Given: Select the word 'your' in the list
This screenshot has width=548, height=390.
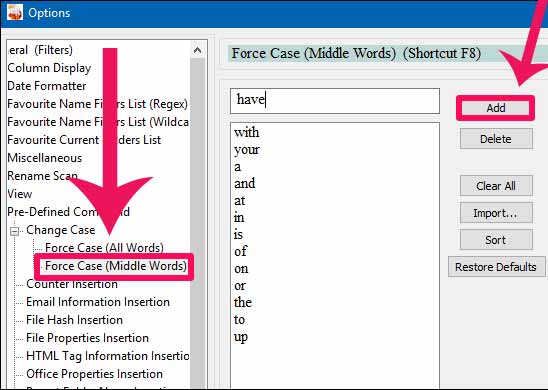Looking at the screenshot, I should pyautogui.click(x=247, y=150).
